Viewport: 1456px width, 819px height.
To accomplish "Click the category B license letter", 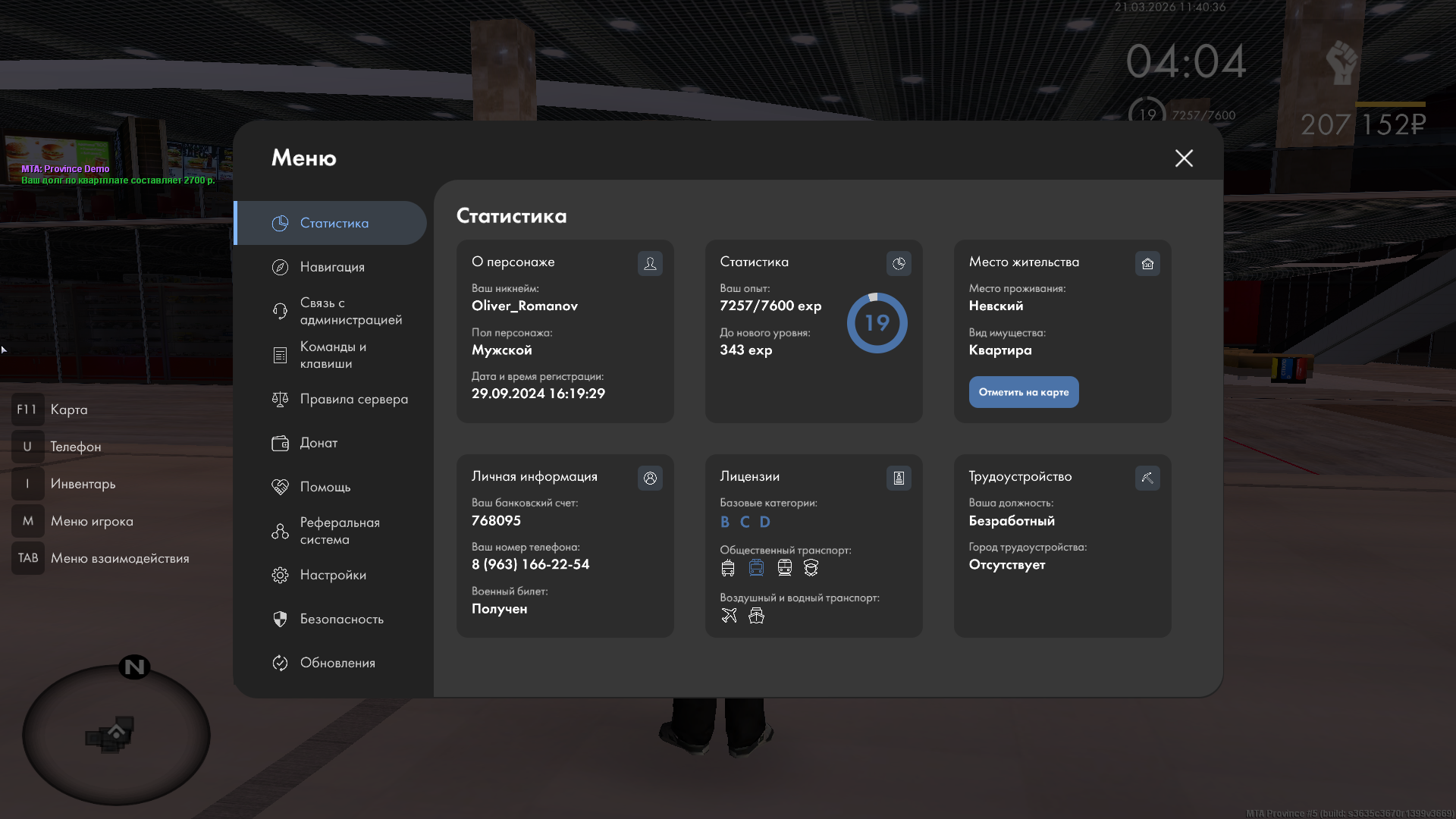I will point(725,522).
